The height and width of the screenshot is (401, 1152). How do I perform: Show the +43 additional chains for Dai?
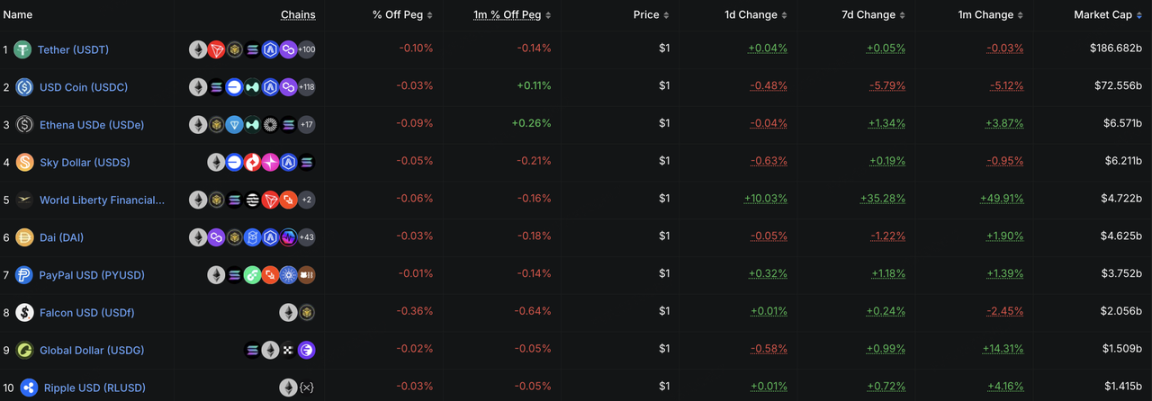(x=306, y=238)
